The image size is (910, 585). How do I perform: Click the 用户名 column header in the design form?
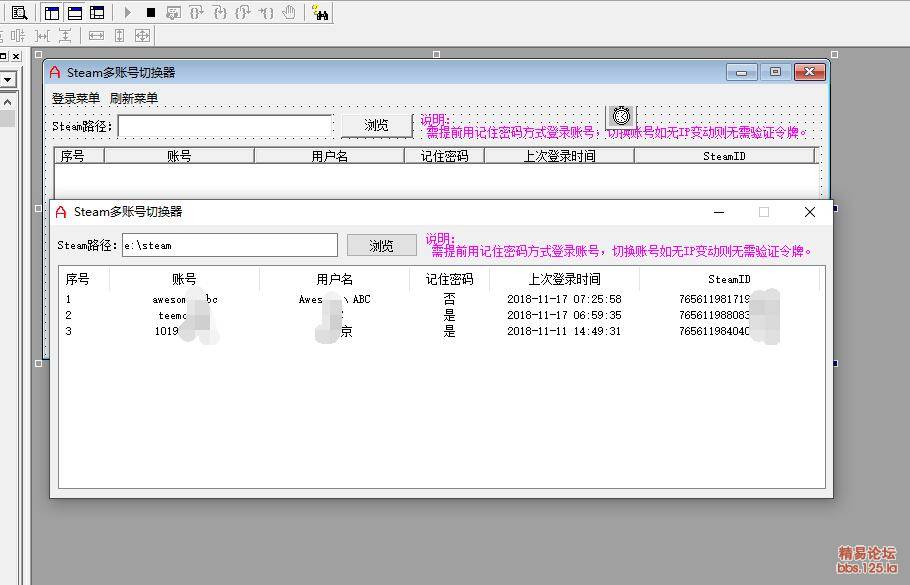point(329,156)
